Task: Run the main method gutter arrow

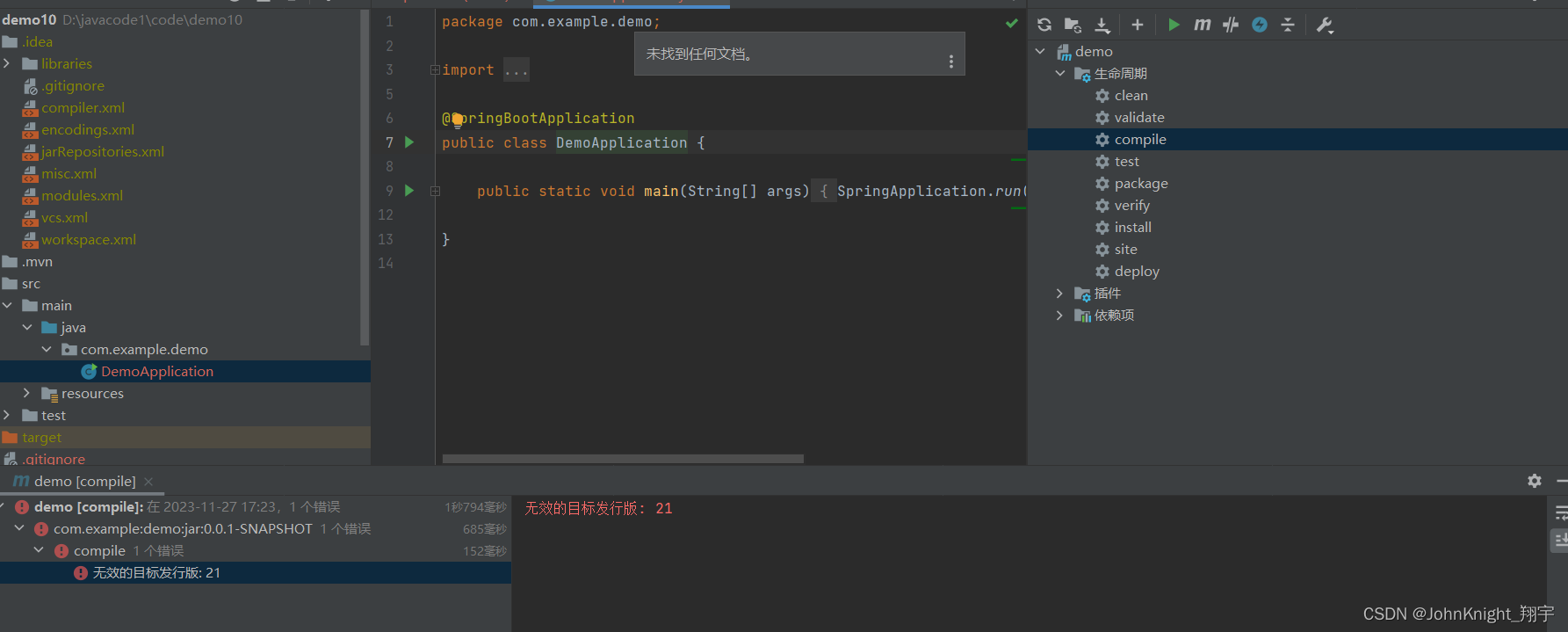Action: 409,190
